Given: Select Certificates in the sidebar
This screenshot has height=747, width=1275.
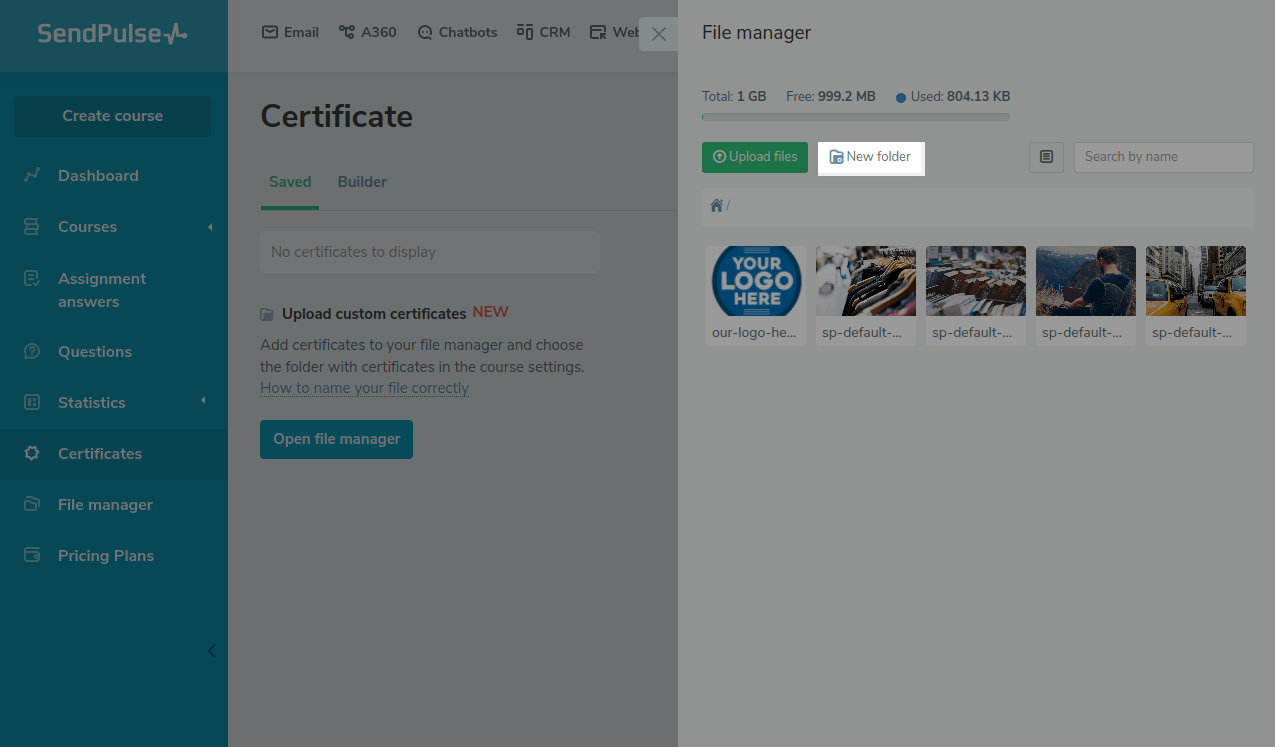Looking at the screenshot, I should [100, 453].
